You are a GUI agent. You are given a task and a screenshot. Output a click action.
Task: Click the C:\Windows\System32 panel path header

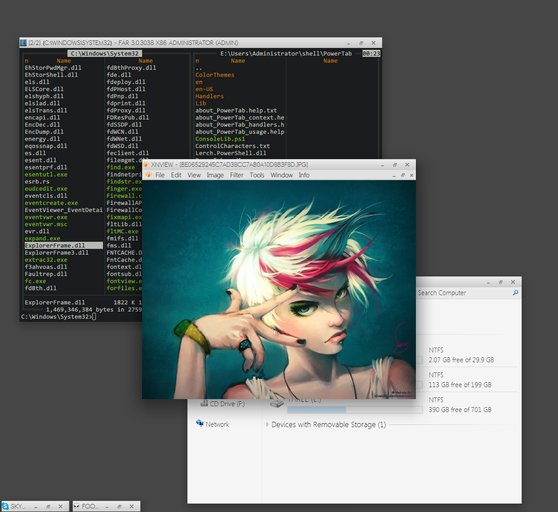105,53
